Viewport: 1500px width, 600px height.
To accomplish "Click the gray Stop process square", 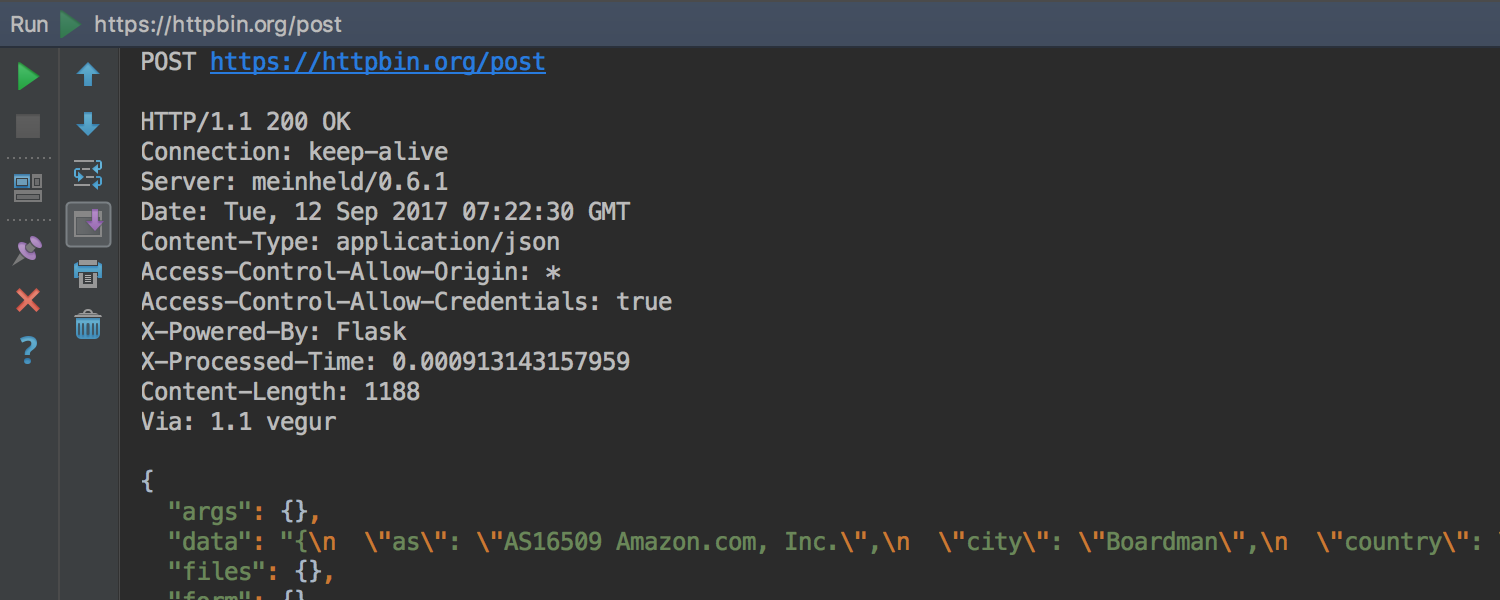I will (x=28, y=126).
